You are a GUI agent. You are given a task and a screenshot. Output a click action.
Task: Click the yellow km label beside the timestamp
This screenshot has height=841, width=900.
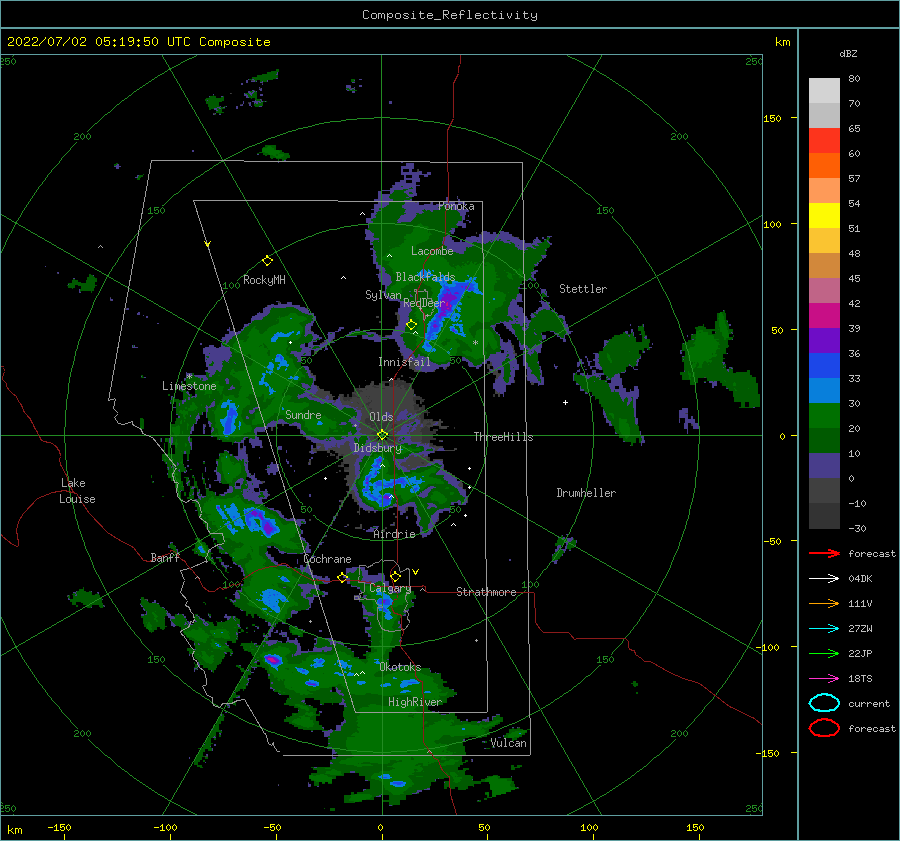pos(782,42)
